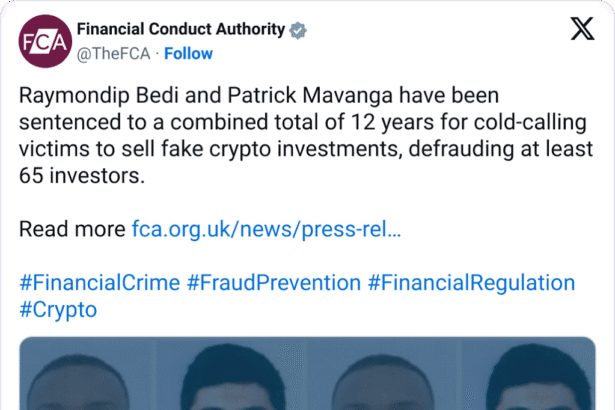This screenshot has width=615, height=410.
Task: Click the #FinancialRegulation hashtag
Action: [471, 282]
